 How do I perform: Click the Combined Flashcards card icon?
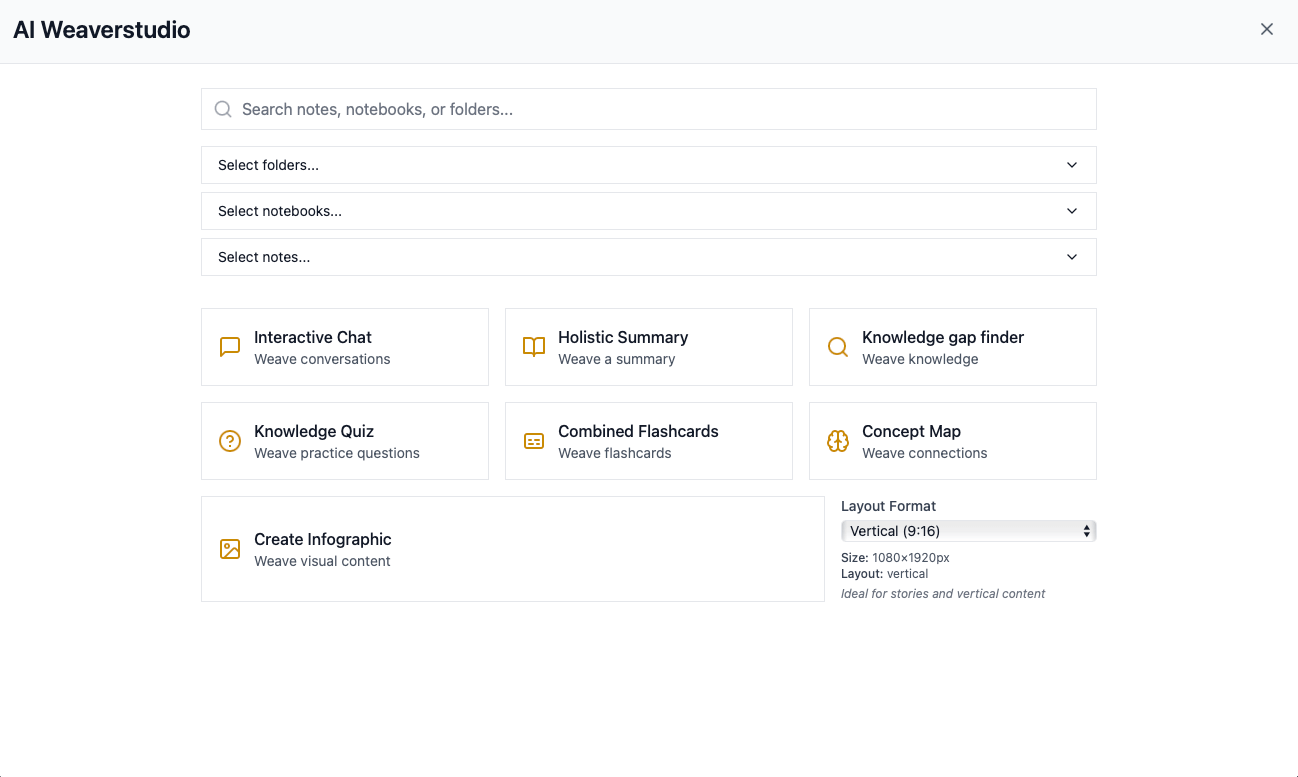point(534,440)
